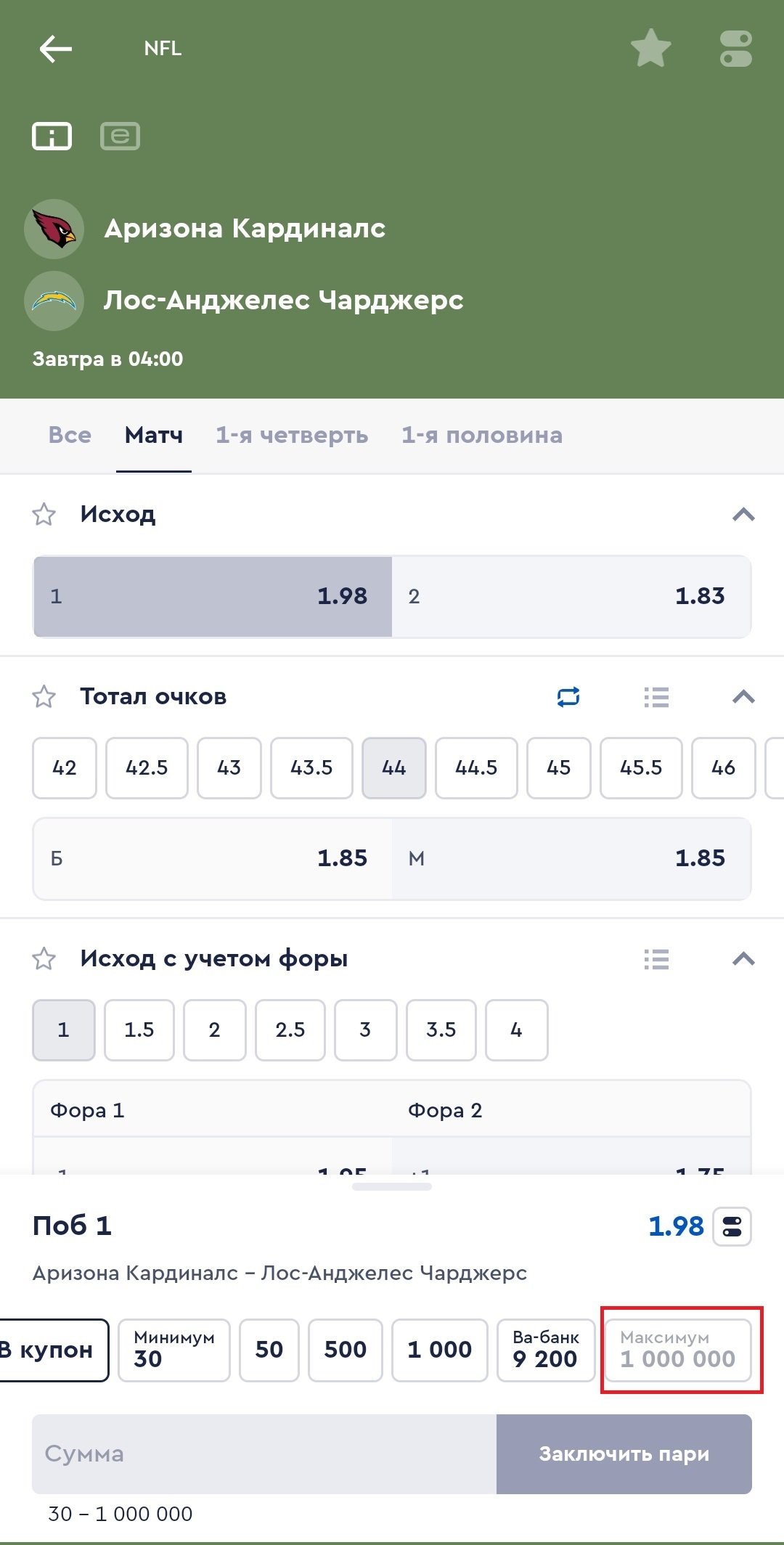Choose the Ва-банк 9 200 stake
The width and height of the screenshot is (784, 1545).
(x=545, y=1350)
